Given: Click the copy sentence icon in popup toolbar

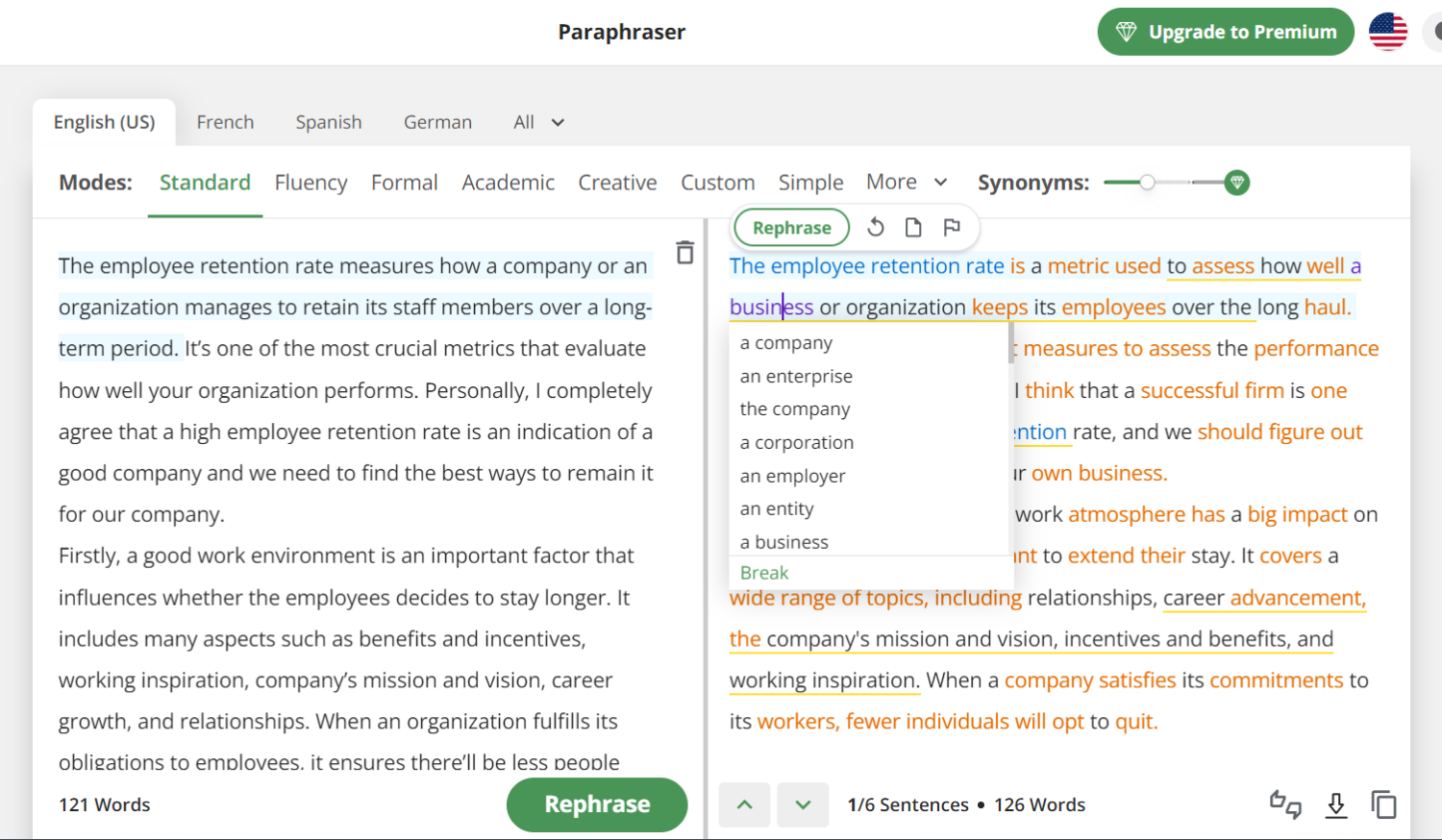Looking at the screenshot, I should (913, 228).
